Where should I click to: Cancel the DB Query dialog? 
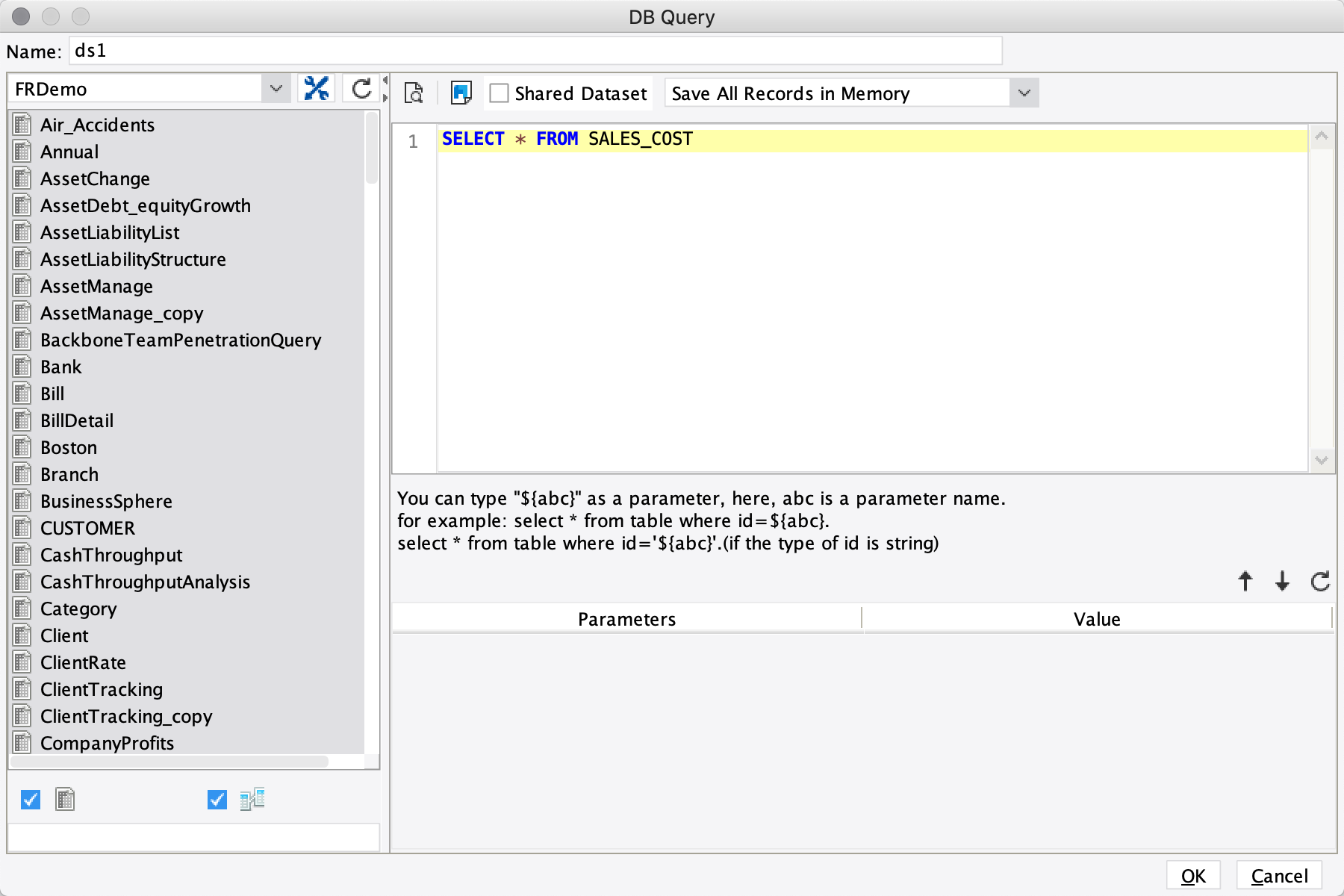click(x=1279, y=875)
